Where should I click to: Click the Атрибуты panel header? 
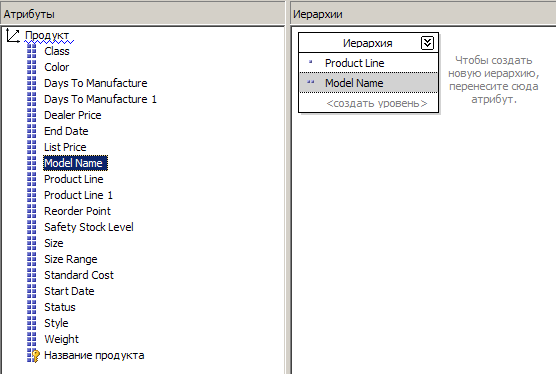point(143,15)
